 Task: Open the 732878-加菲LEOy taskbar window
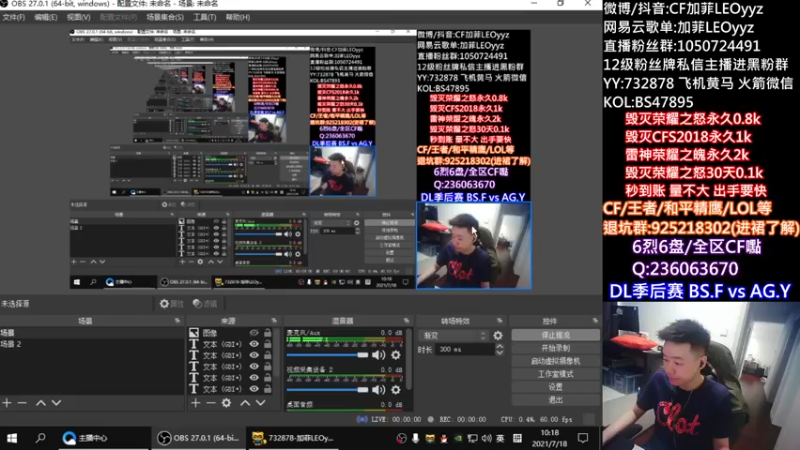point(294,438)
